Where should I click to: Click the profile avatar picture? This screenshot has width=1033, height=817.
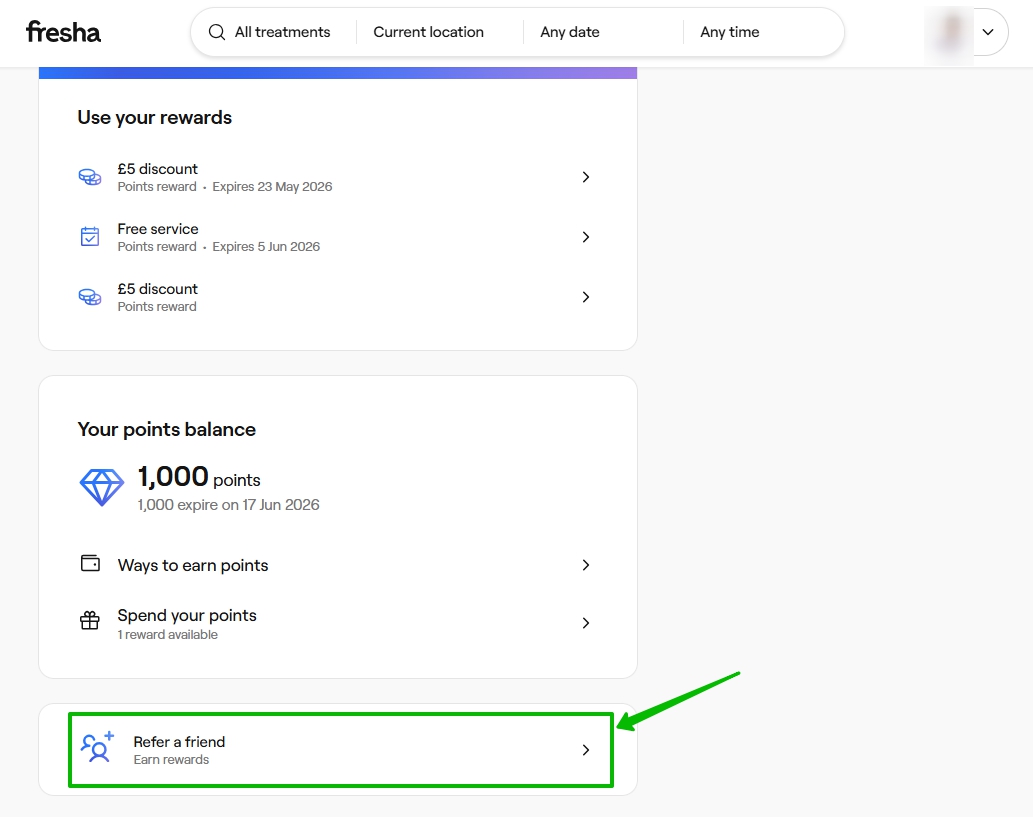(x=950, y=32)
